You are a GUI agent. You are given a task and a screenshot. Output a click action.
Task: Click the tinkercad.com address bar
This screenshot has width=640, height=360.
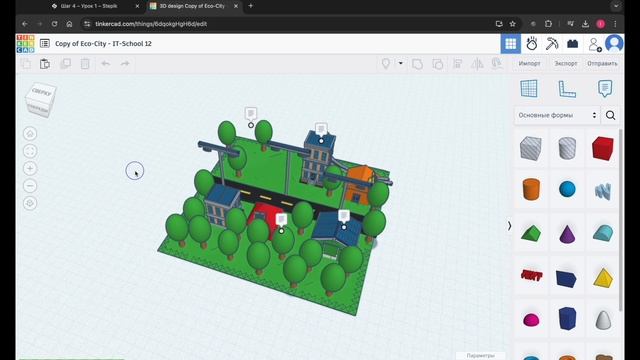[286, 24]
